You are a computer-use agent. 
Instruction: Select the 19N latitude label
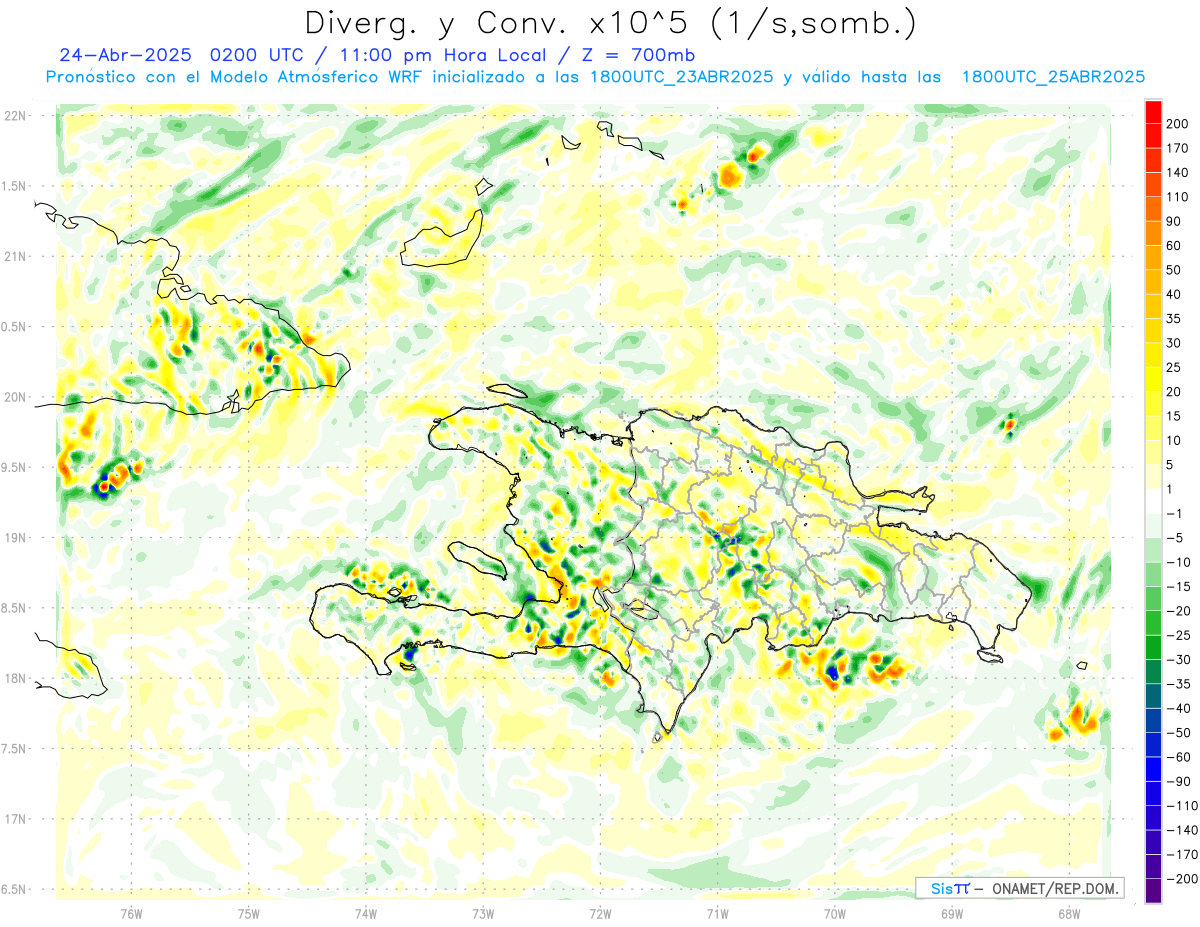pyautogui.click(x=15, y=537)
